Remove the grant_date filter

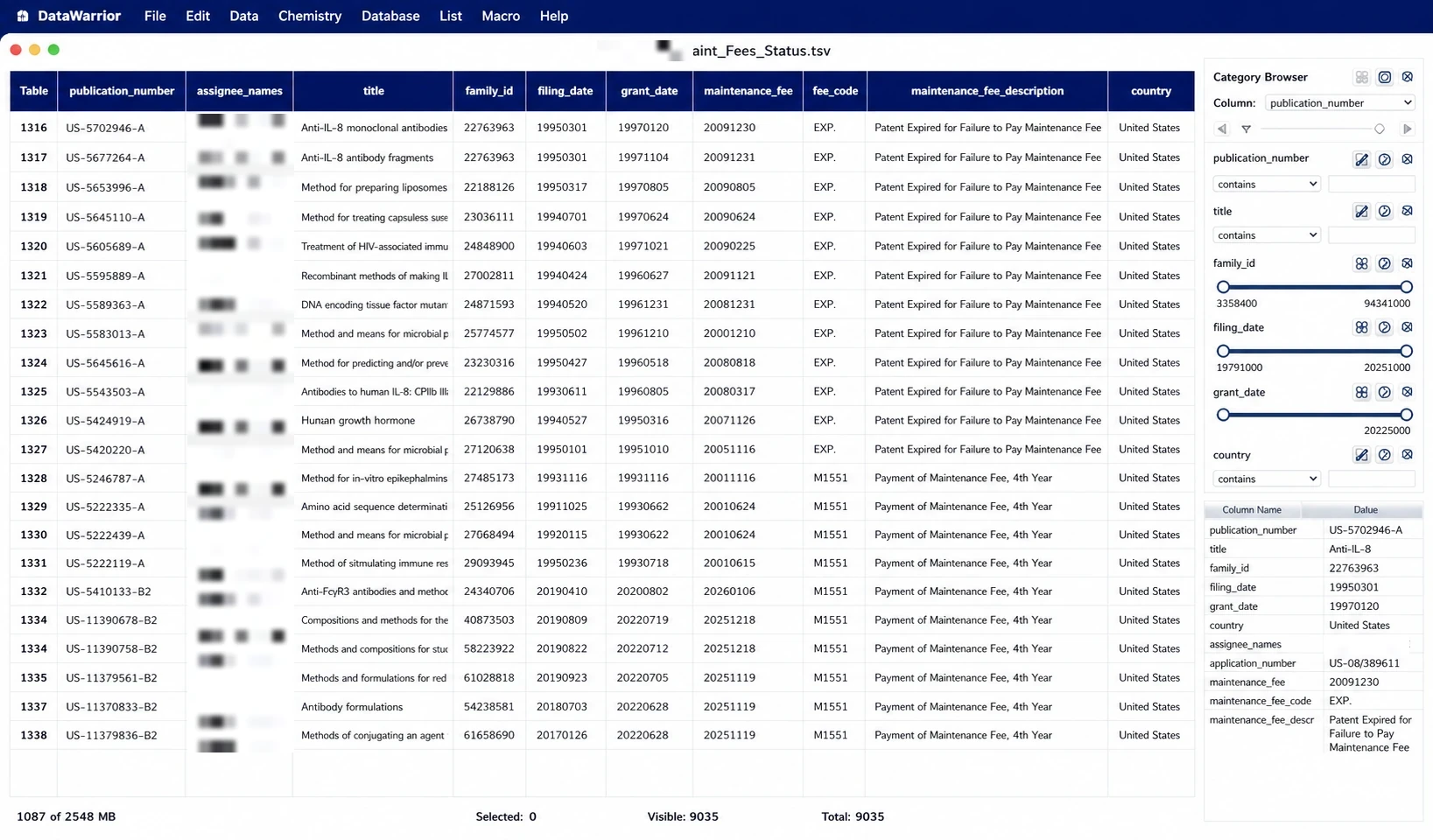1407,392
